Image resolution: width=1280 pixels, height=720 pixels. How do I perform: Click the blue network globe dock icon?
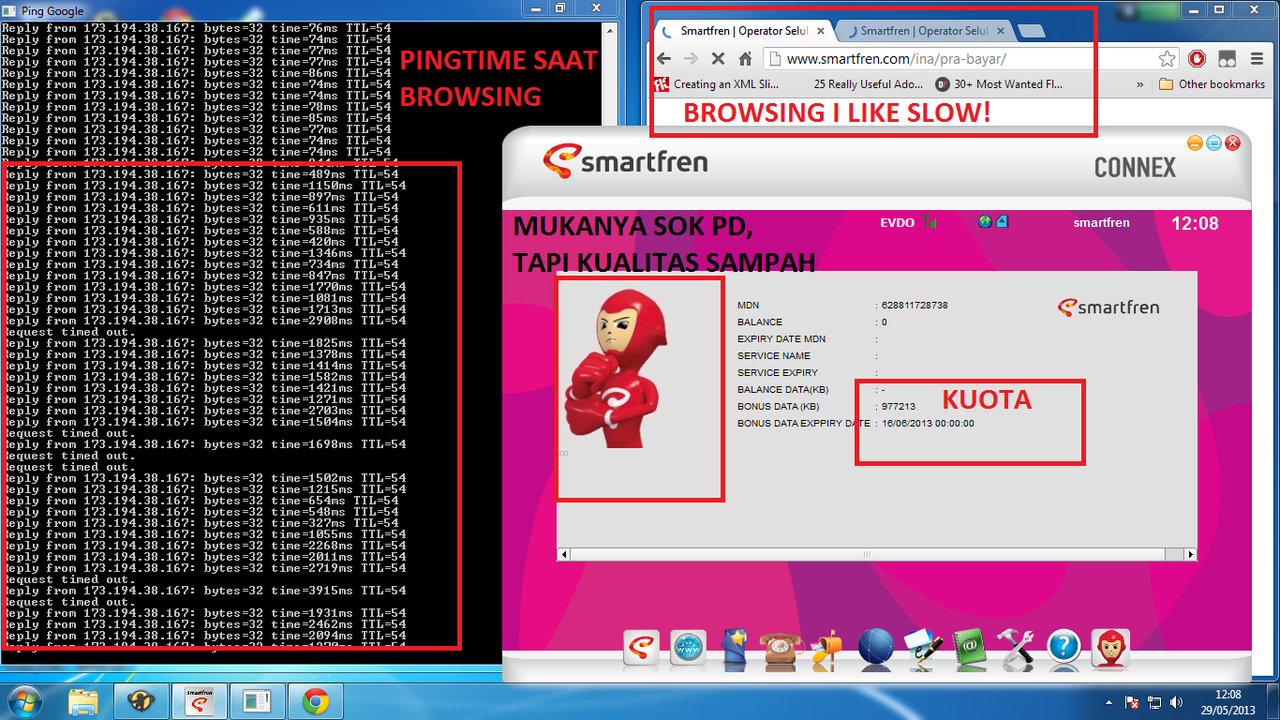[x=875, y=647]
